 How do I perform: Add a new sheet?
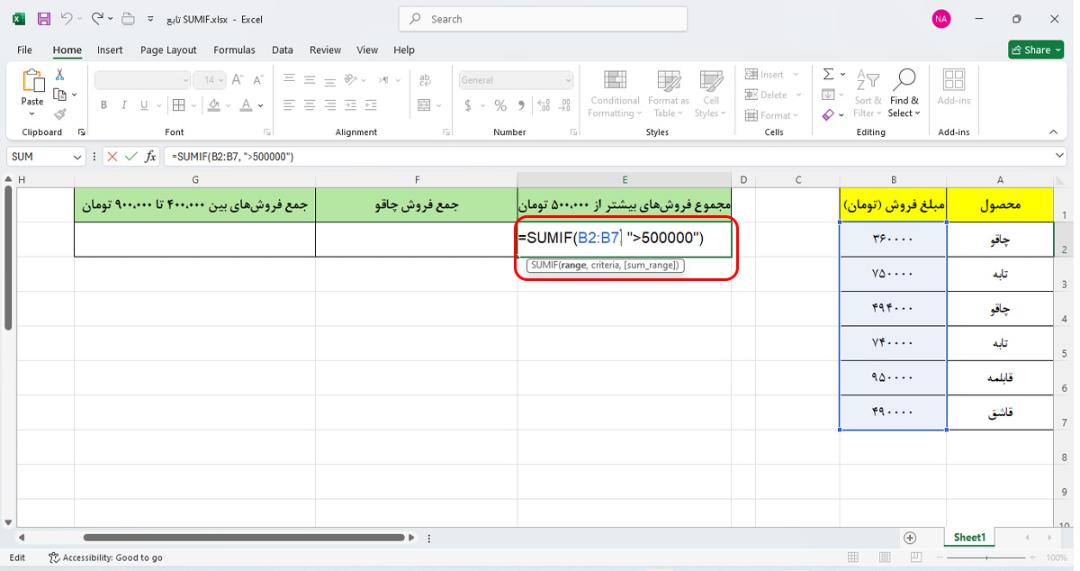pos(910,537)
